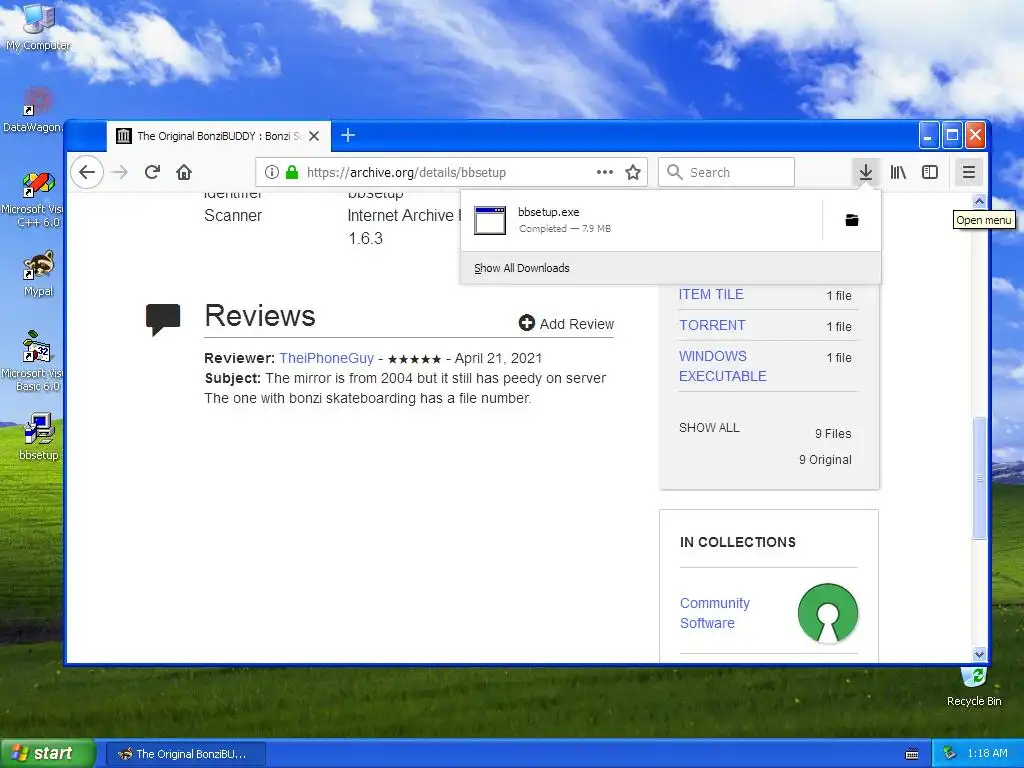Click the Community Software green logo
The image size is (1024, 768).
827,613
